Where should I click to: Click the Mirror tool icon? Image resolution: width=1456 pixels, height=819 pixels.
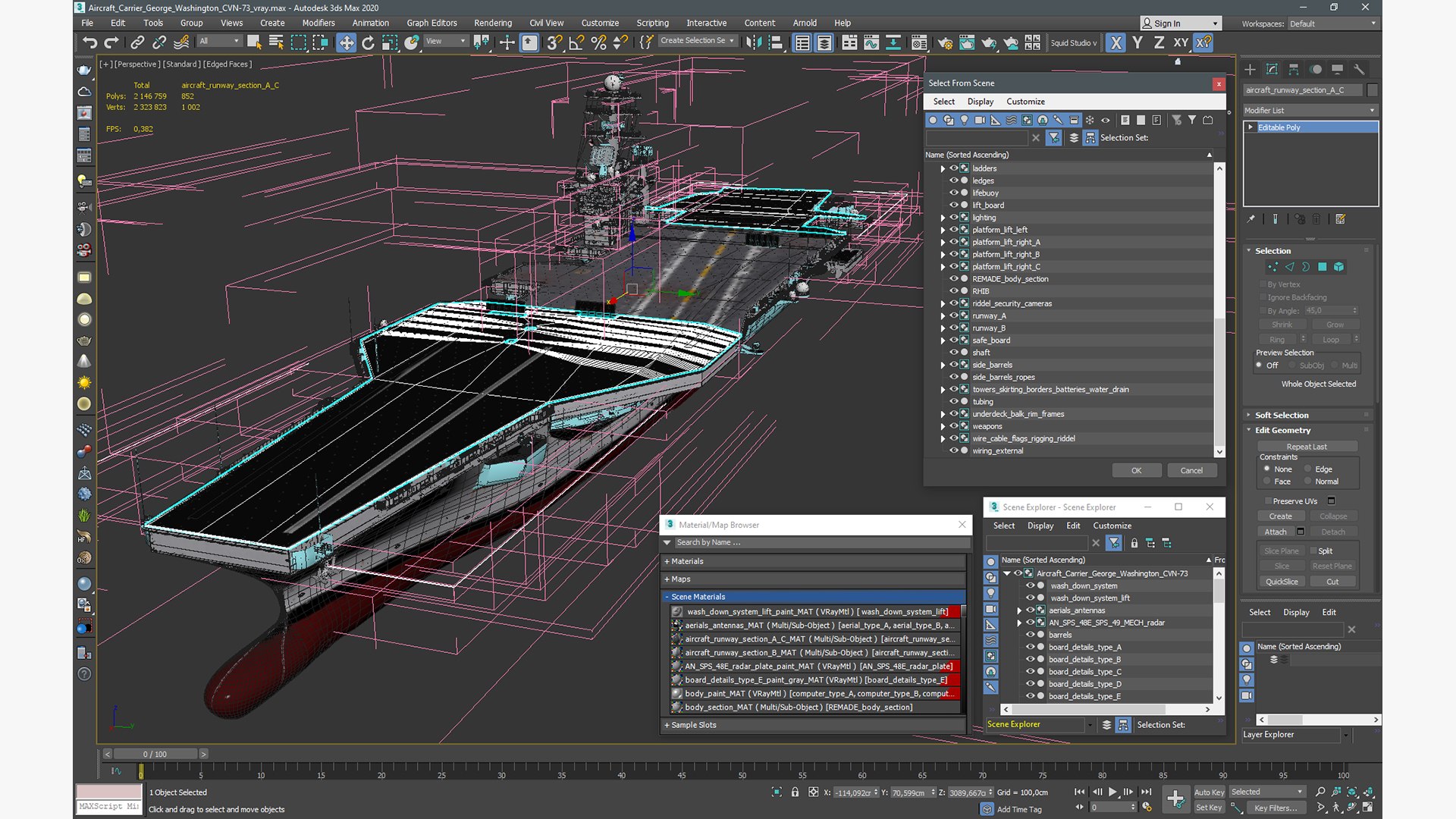753,42
